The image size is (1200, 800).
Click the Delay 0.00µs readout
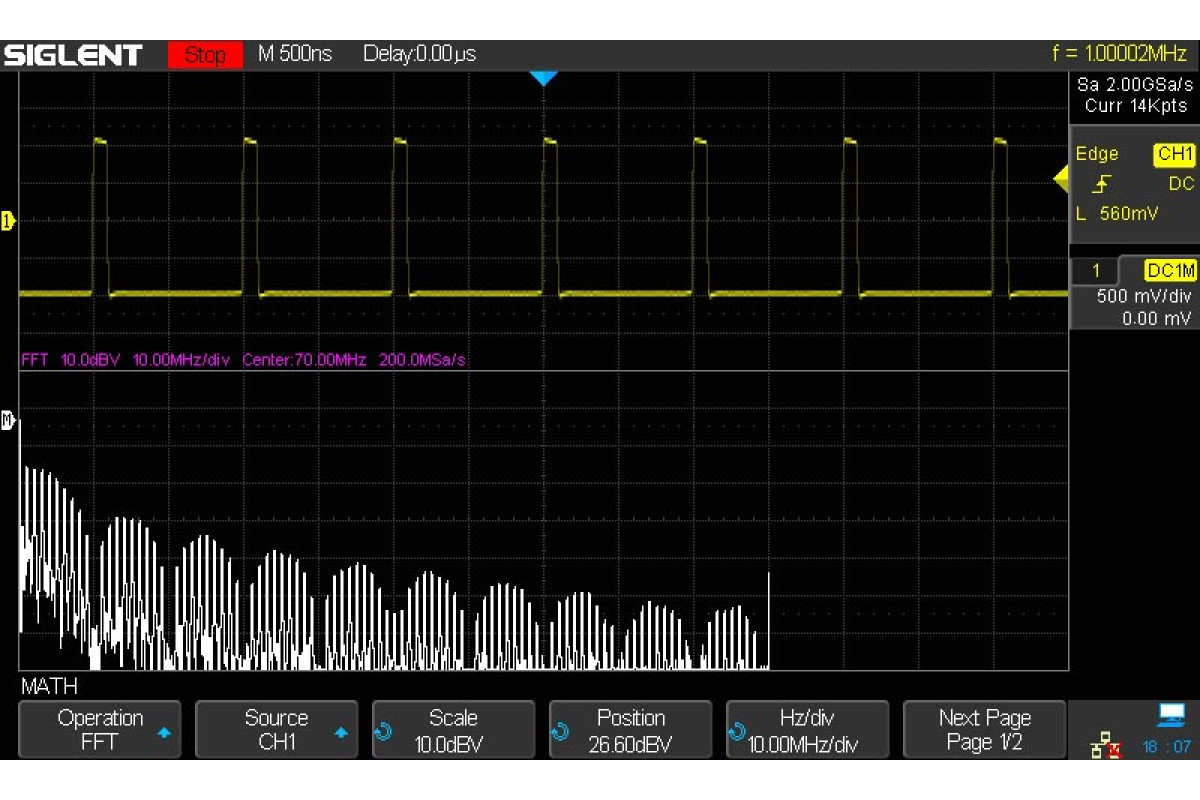419,54
